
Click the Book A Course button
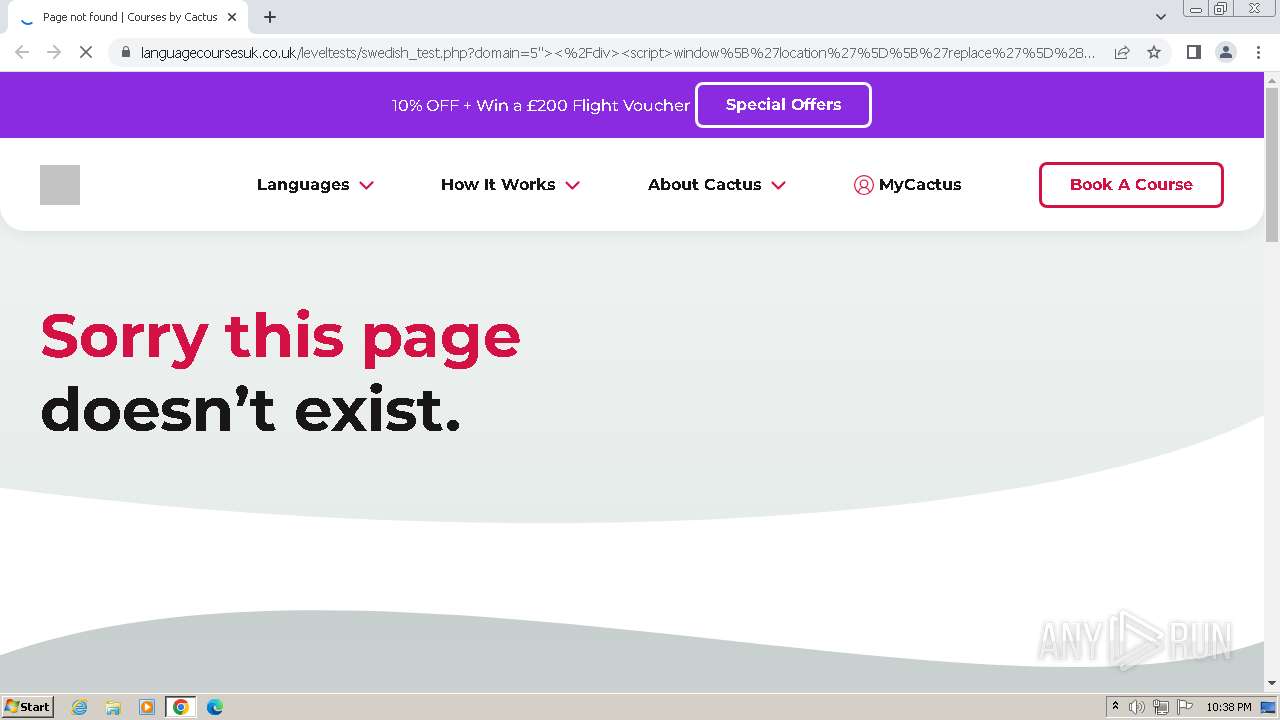[x=1131, y=185]
